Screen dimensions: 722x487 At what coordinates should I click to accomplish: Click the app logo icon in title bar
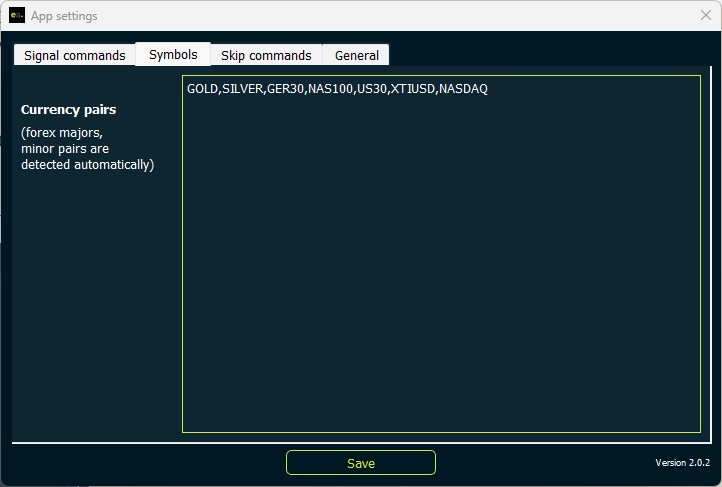[x=16, y=16]
